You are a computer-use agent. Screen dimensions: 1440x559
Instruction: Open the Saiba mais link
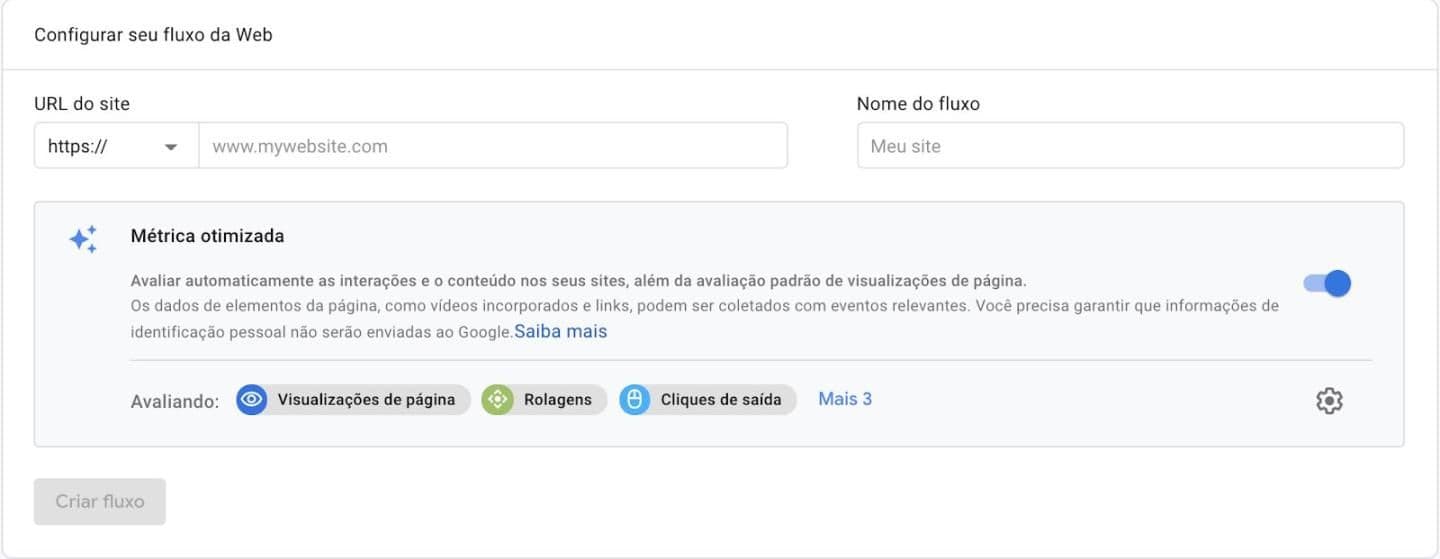pos(561,331)
